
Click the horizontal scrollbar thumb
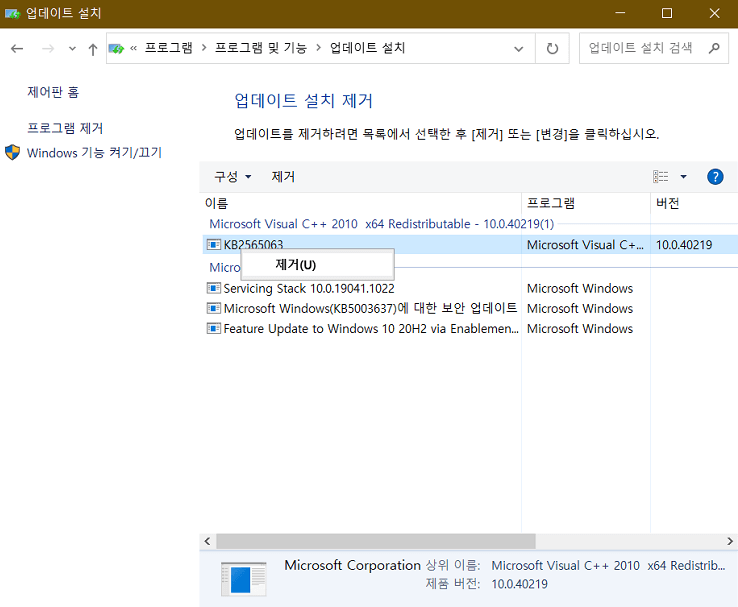click(x=376, y=541)
